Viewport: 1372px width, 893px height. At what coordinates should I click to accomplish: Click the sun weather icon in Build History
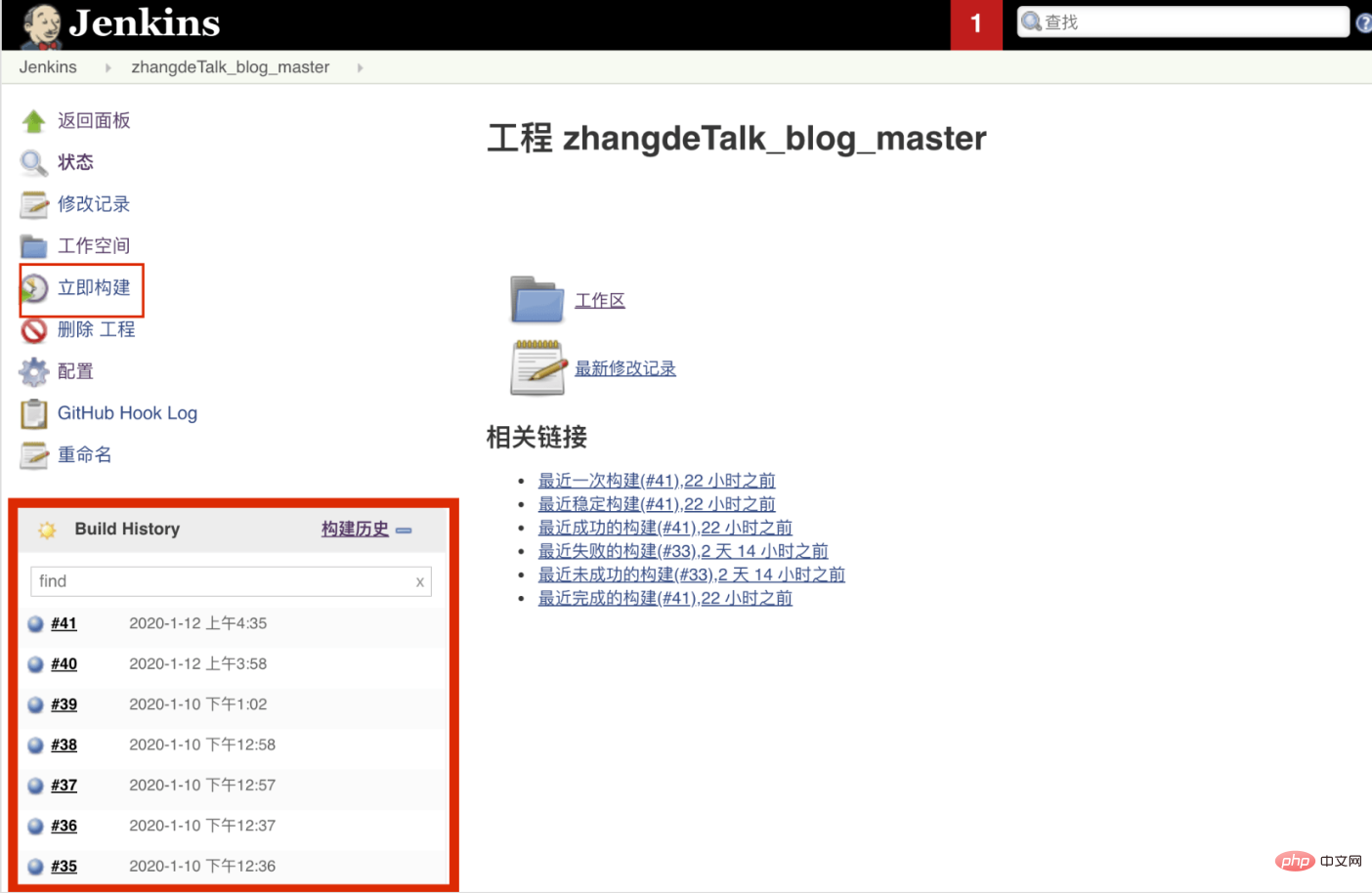click(x=47, y=530)
